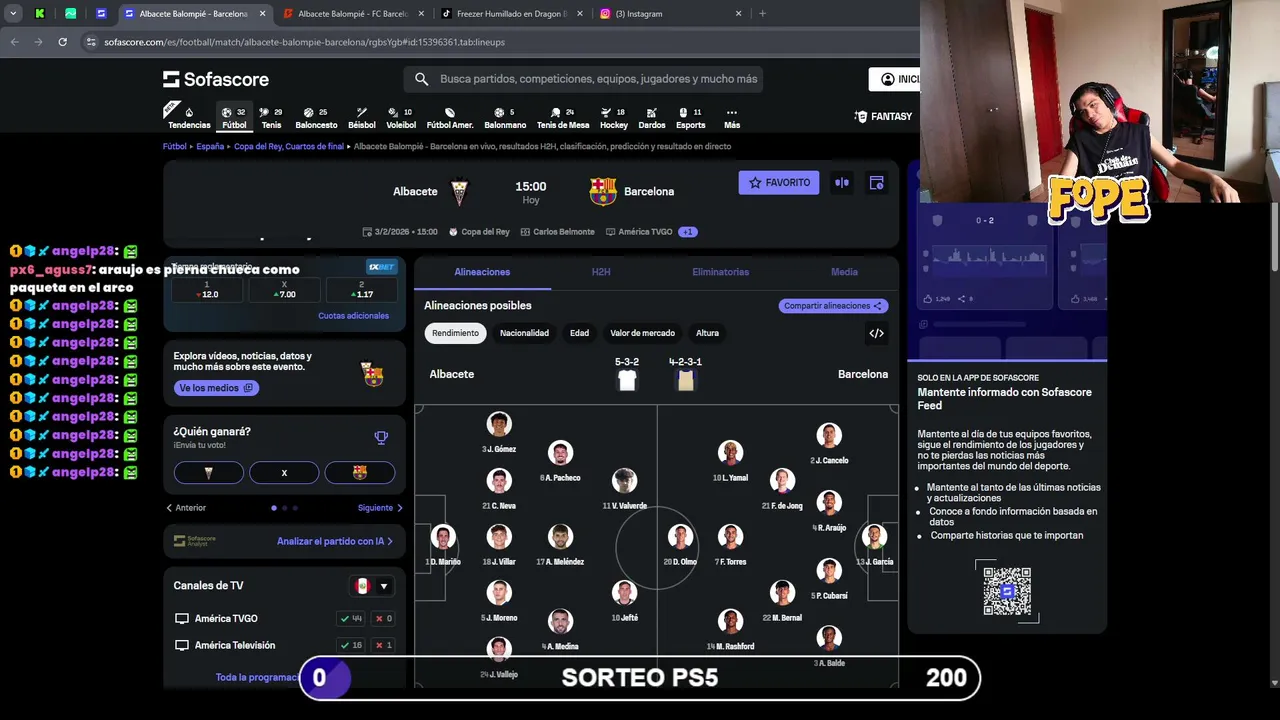Select the Rendimiento lineup filter
Viewport: 1280px width, 720px height.
point(455,333)
